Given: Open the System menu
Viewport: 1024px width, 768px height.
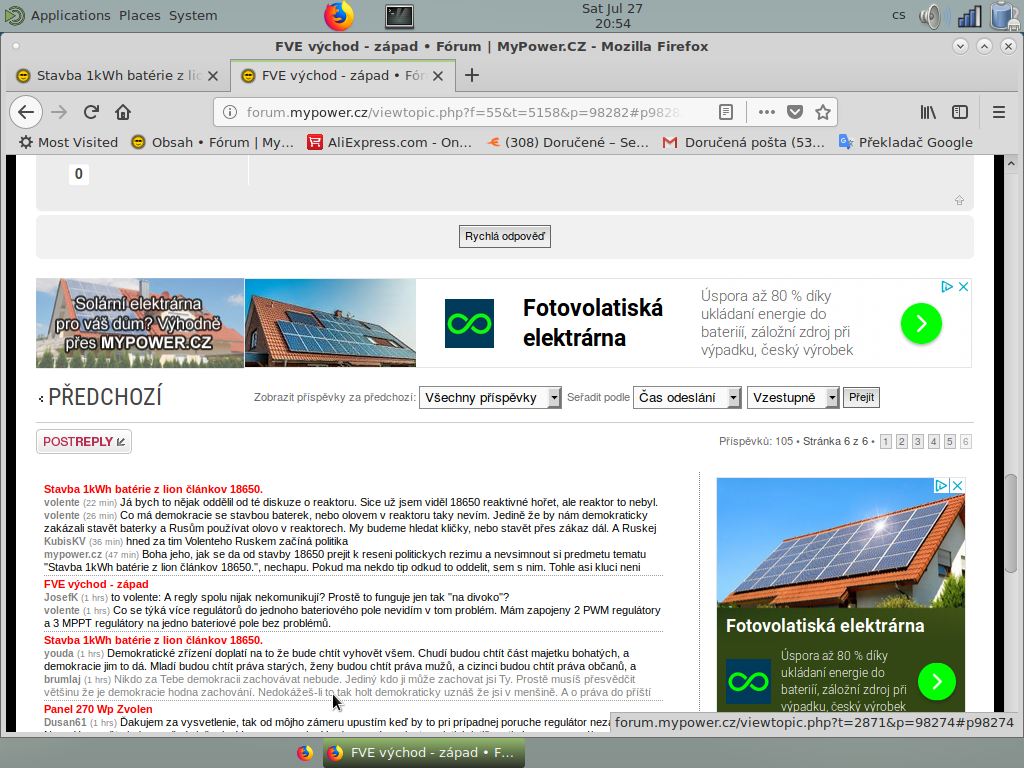Looking at the screenshot, I should click(x=193, y=16).
